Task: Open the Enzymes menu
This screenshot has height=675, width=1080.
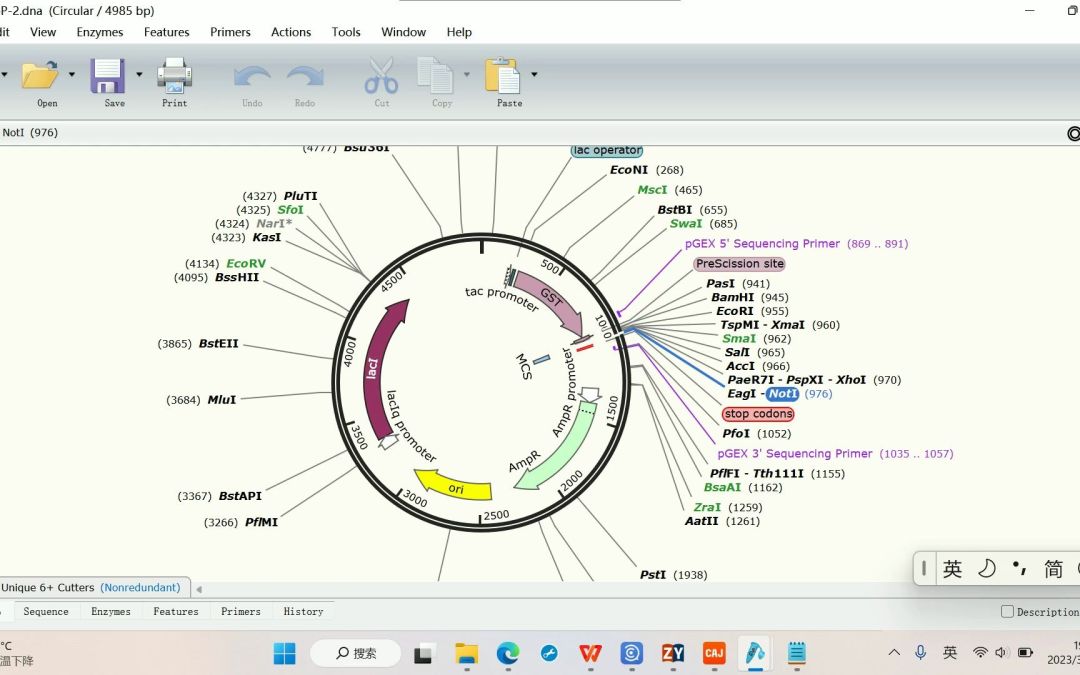Action: [100, 32]
